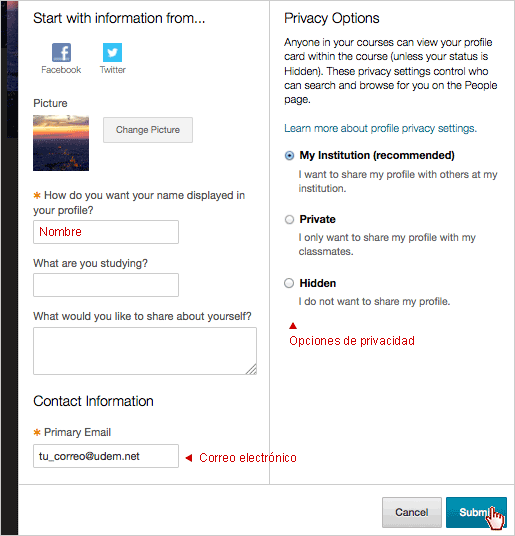Click the My Institution (recommended) label
515x536 pixels.
coord(377,156)
